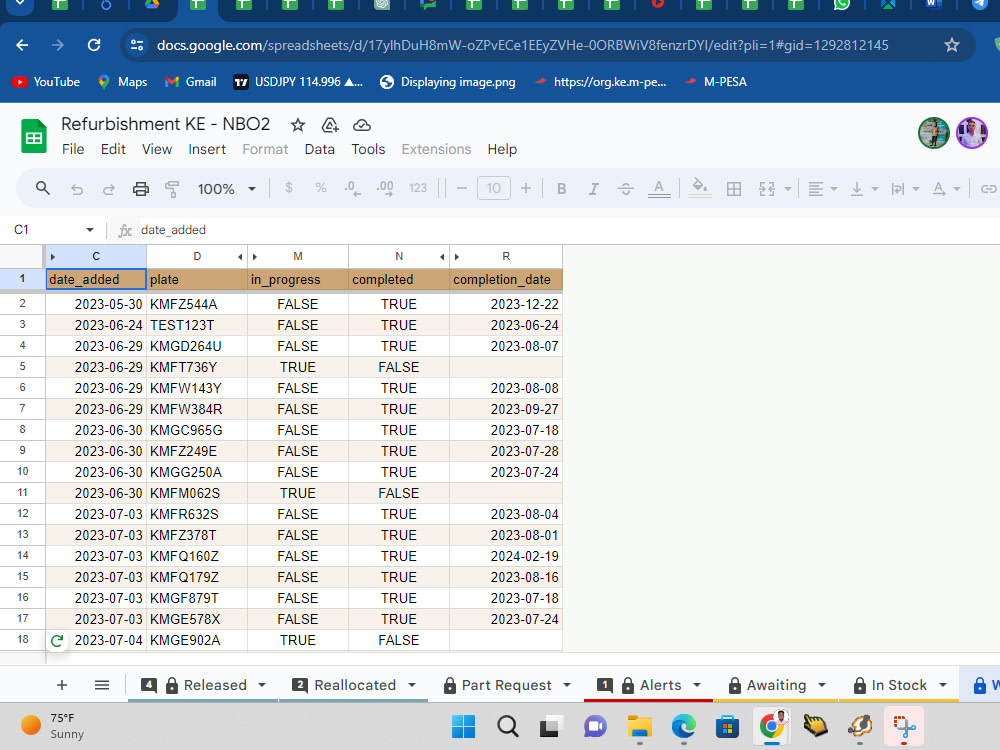Open the text color picker
1000x750 pixels.
pos(659,189)
